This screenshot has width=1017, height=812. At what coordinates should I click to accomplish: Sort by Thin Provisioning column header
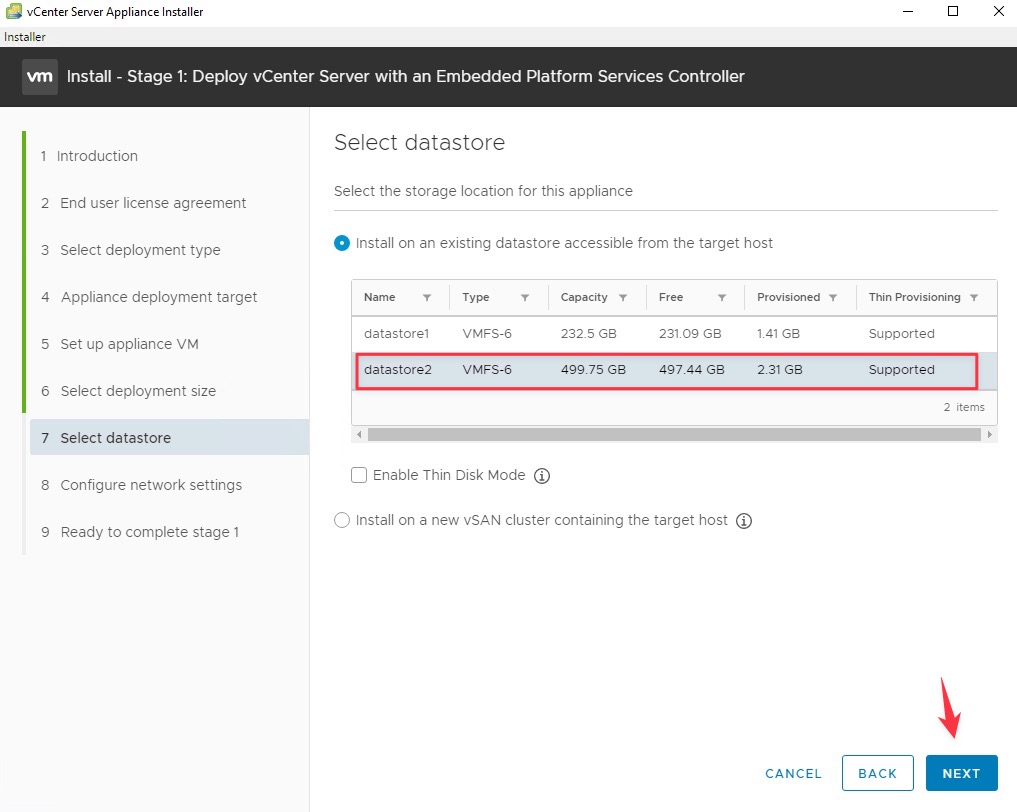[915, 297]
